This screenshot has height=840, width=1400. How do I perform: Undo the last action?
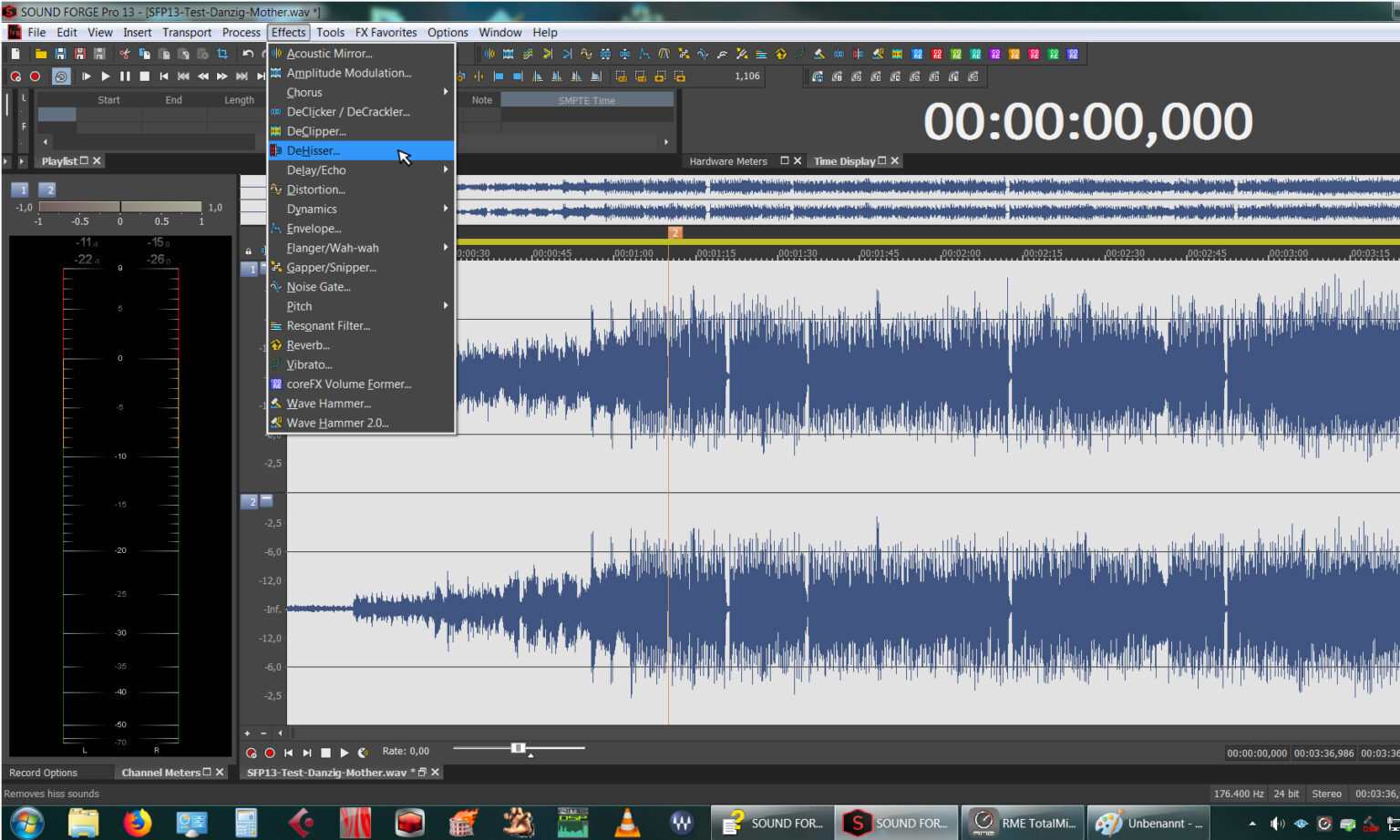pyautogui.click(x=248, y=55)
